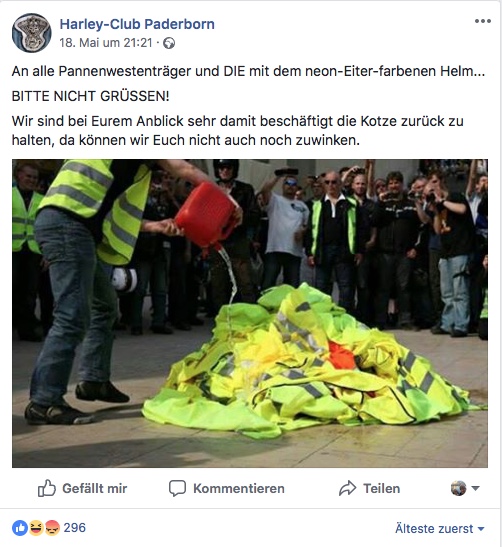502x547 pixels.
Task: Like the post via Gefällt mir
Action: click(82, 488)
